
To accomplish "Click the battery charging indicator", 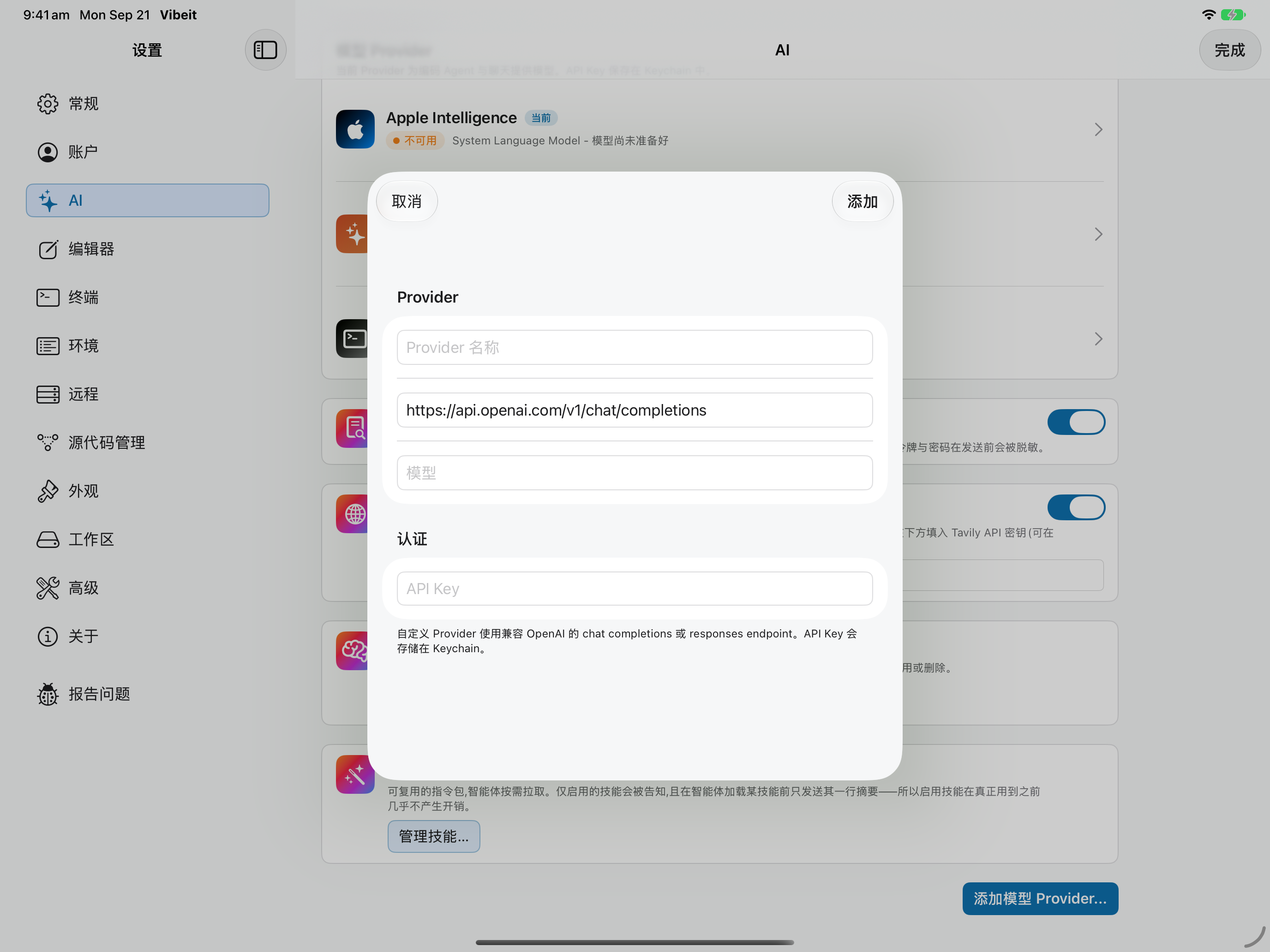I will point(1233,14).
